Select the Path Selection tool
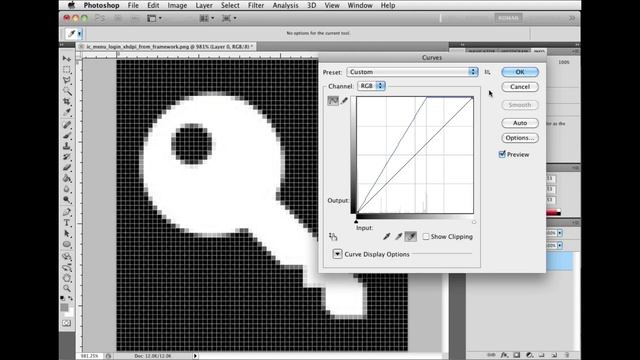The height and width of the screenshot is (360, 640). click(x=67, y=234)
